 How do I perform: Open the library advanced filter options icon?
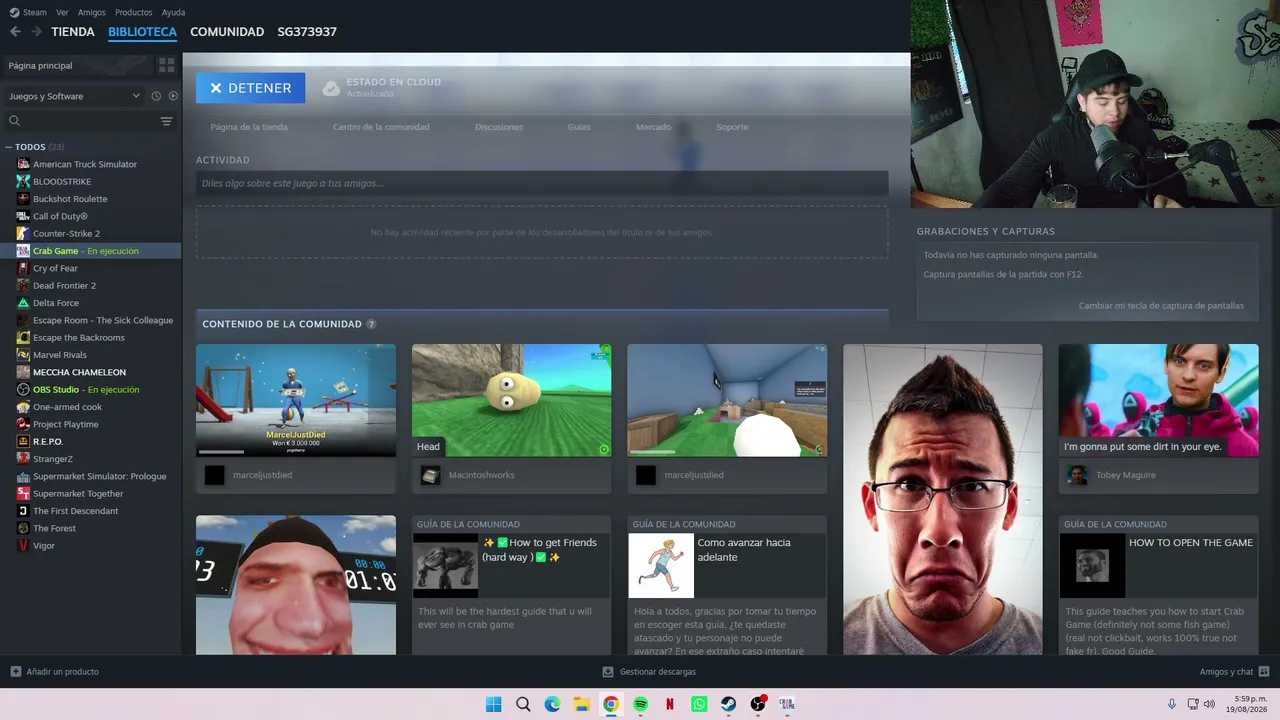coord(167,121)
